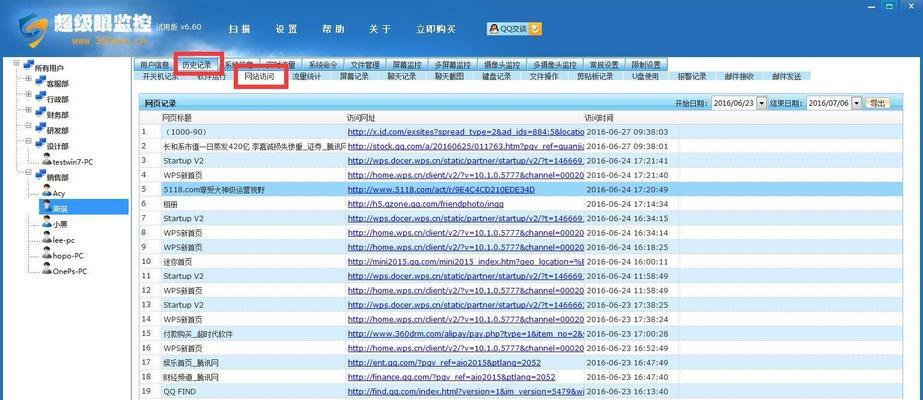This screenshot has width=923, height=400.
Task: Open the finance.qq.com URL link
Action: click(451, 376)
